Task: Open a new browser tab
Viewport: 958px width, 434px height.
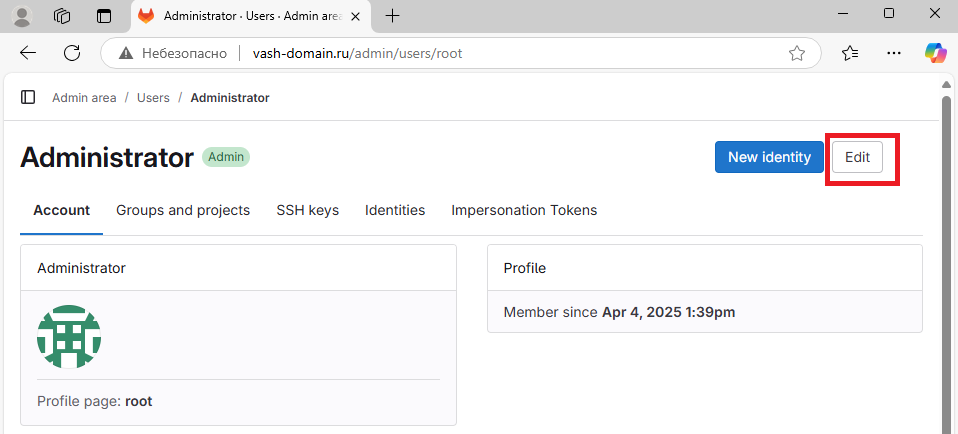Action: click(x=393, y=16)
